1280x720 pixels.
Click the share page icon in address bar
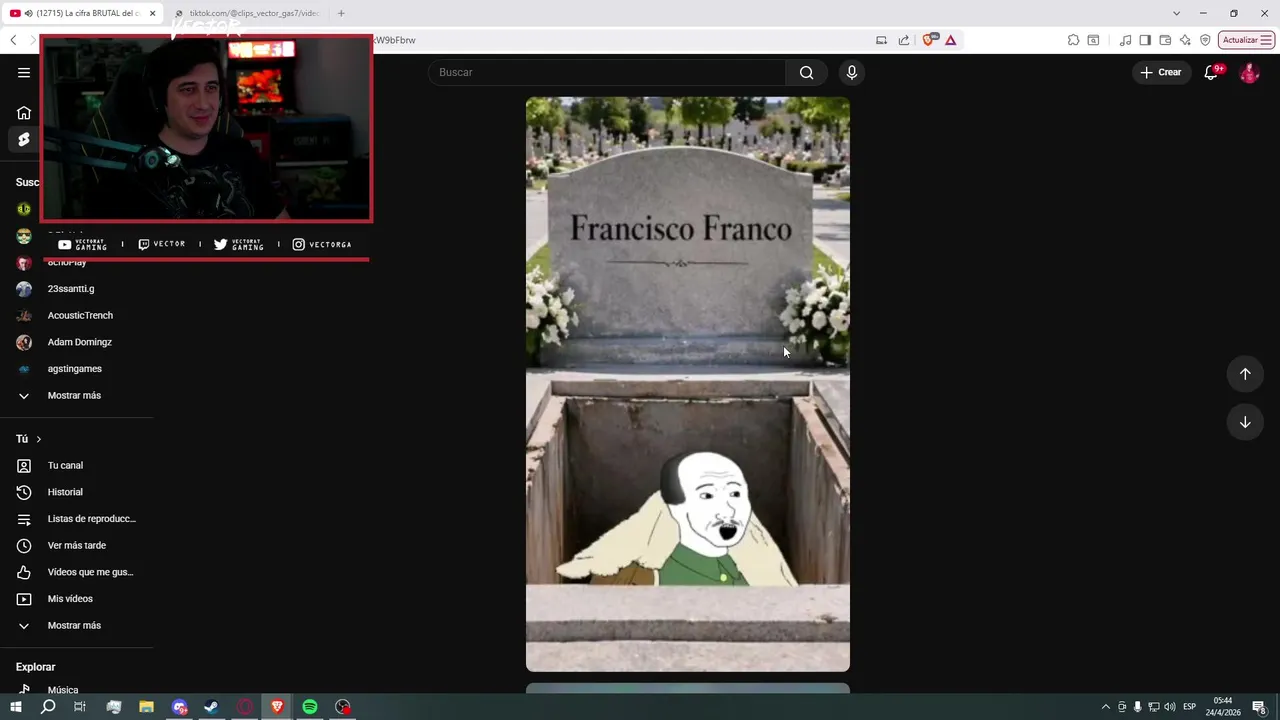(x=904, y=40)
